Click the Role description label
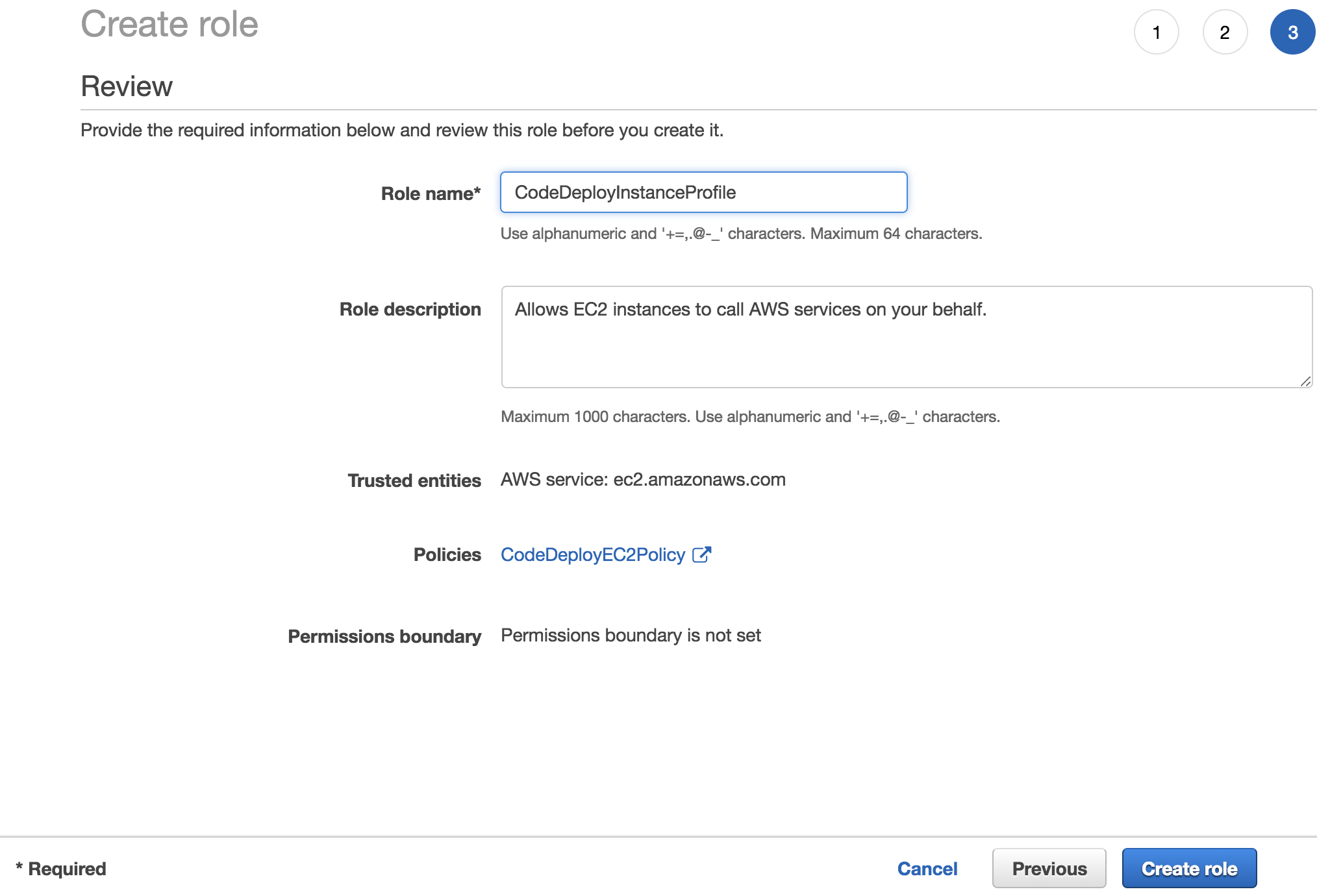The height and width of the screenshot is (896, 1317). [x=410, y=309]
